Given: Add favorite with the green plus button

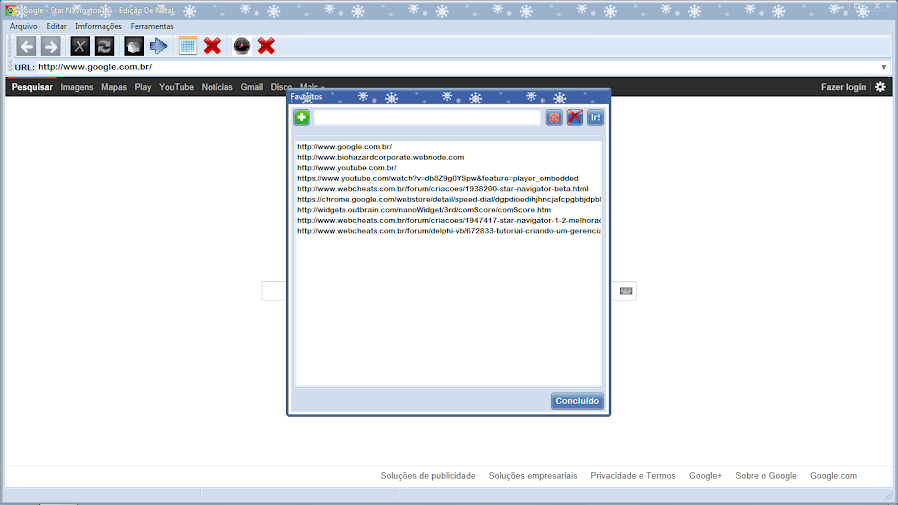Looking at the screenshot, I should point(302,117).
